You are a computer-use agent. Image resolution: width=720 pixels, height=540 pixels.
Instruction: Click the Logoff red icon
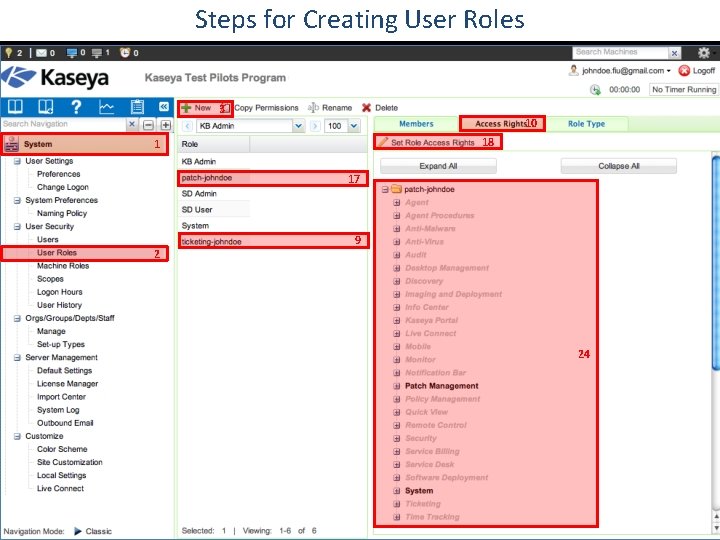684,71
